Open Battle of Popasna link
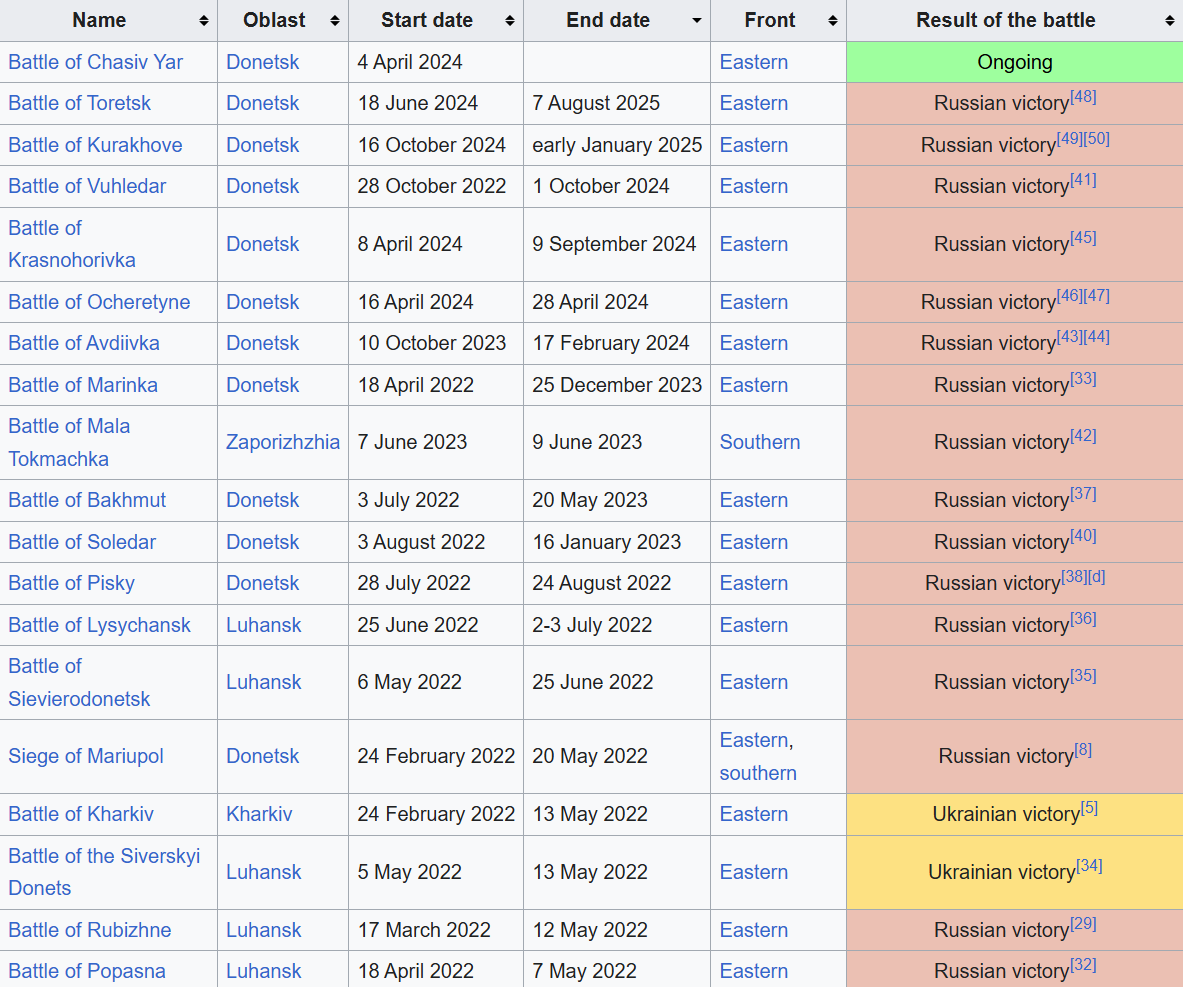 coord(87,970)
